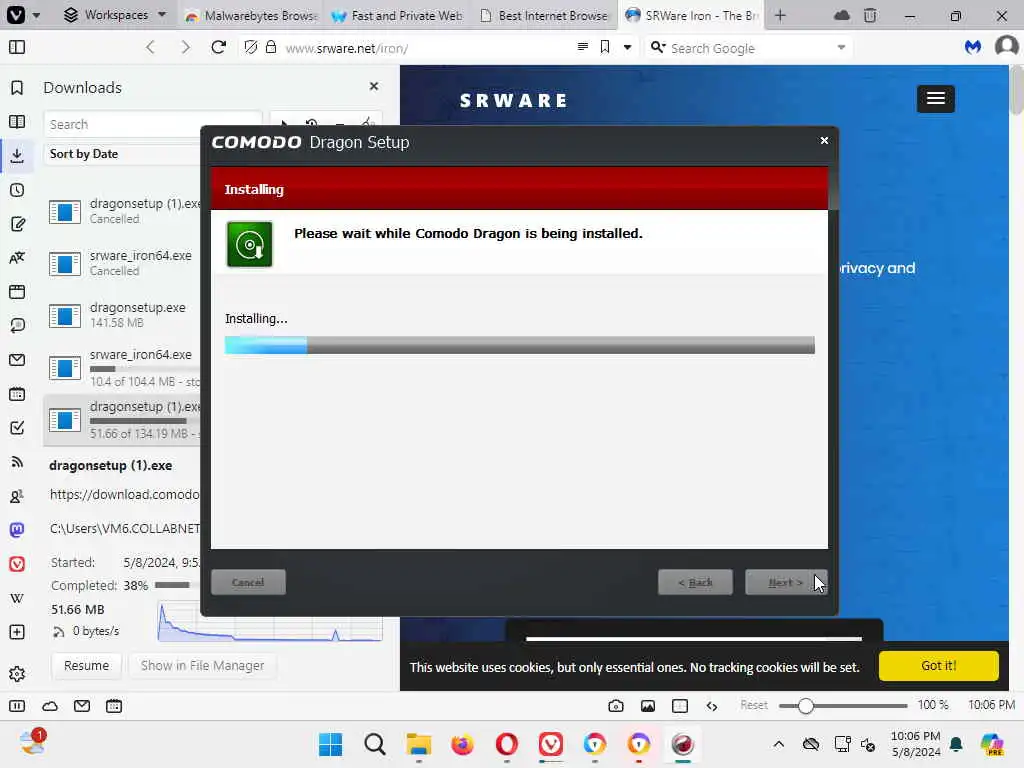Screen dimensions: 1024x768
Task: Click Cancel in Comodo Dragon Setup
Action: click(248, 583)
